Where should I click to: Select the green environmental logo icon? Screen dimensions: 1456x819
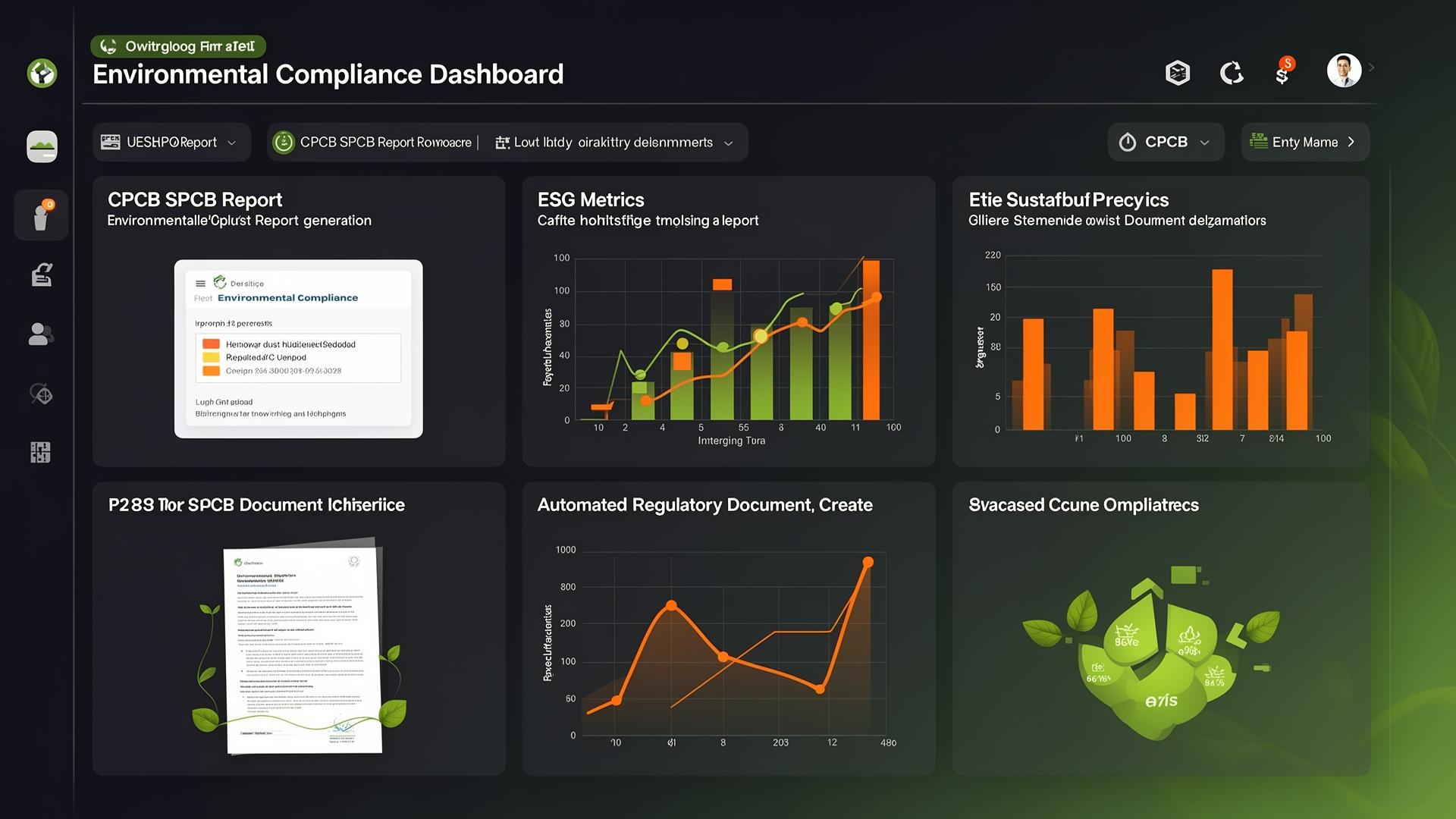(x=42, y=74)
